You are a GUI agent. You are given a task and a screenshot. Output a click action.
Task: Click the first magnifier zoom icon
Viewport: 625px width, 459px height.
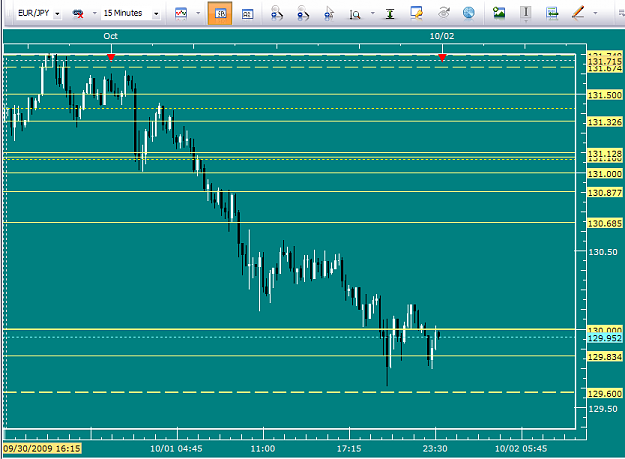tap(276, 13)
